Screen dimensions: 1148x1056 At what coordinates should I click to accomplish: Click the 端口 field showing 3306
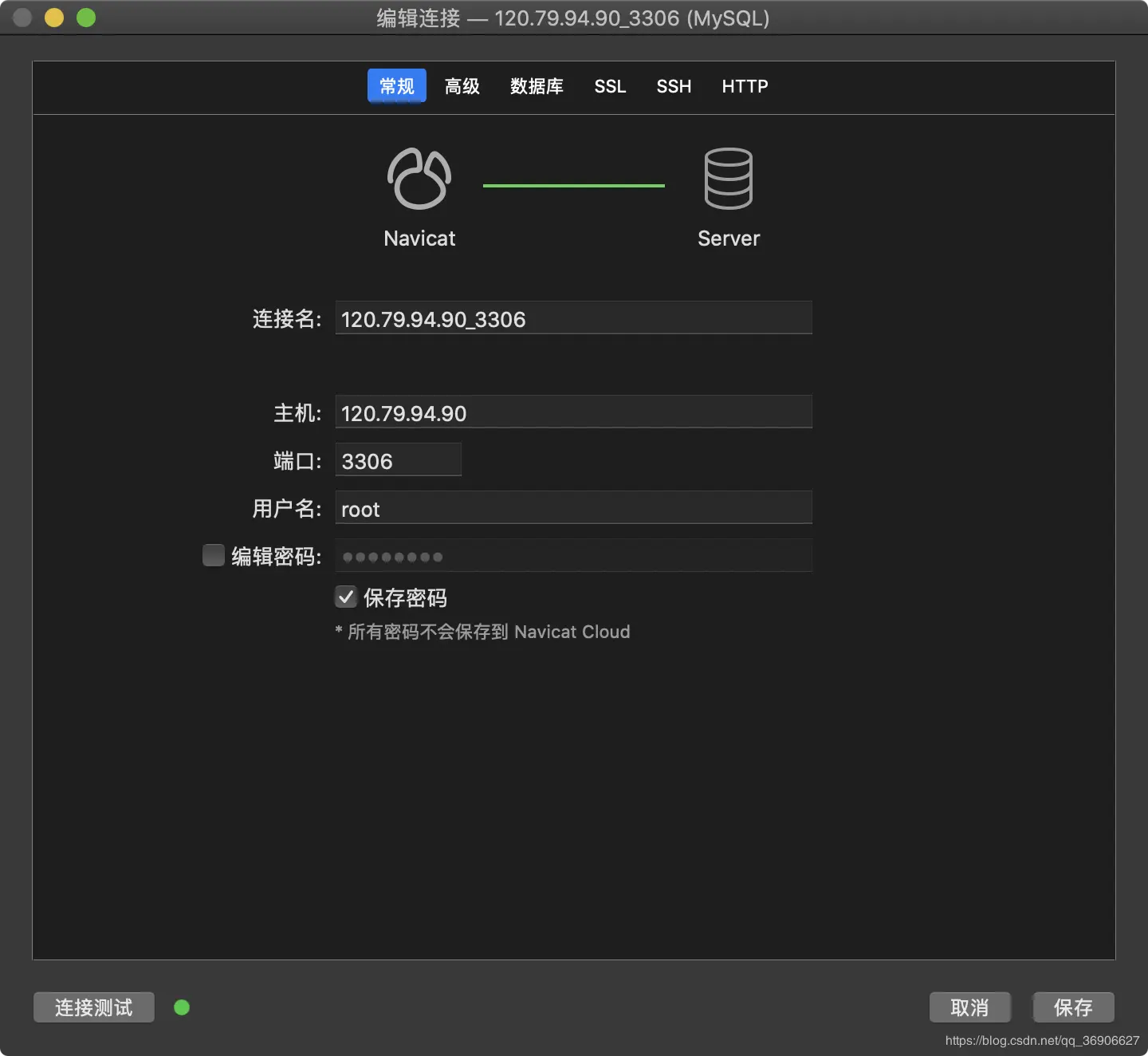399,459
